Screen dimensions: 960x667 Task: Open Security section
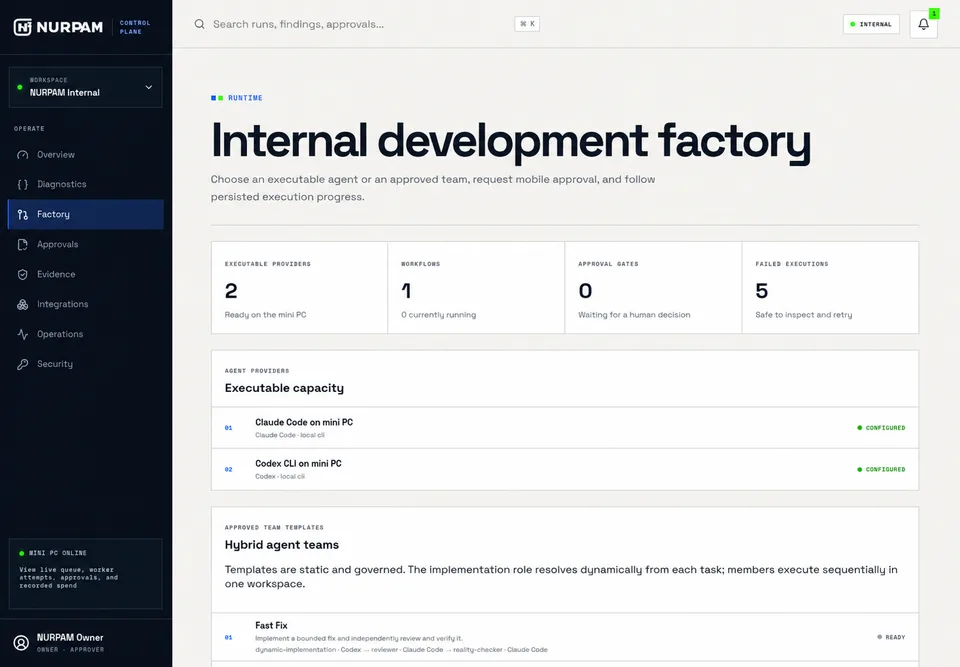[x=86, y=364]
